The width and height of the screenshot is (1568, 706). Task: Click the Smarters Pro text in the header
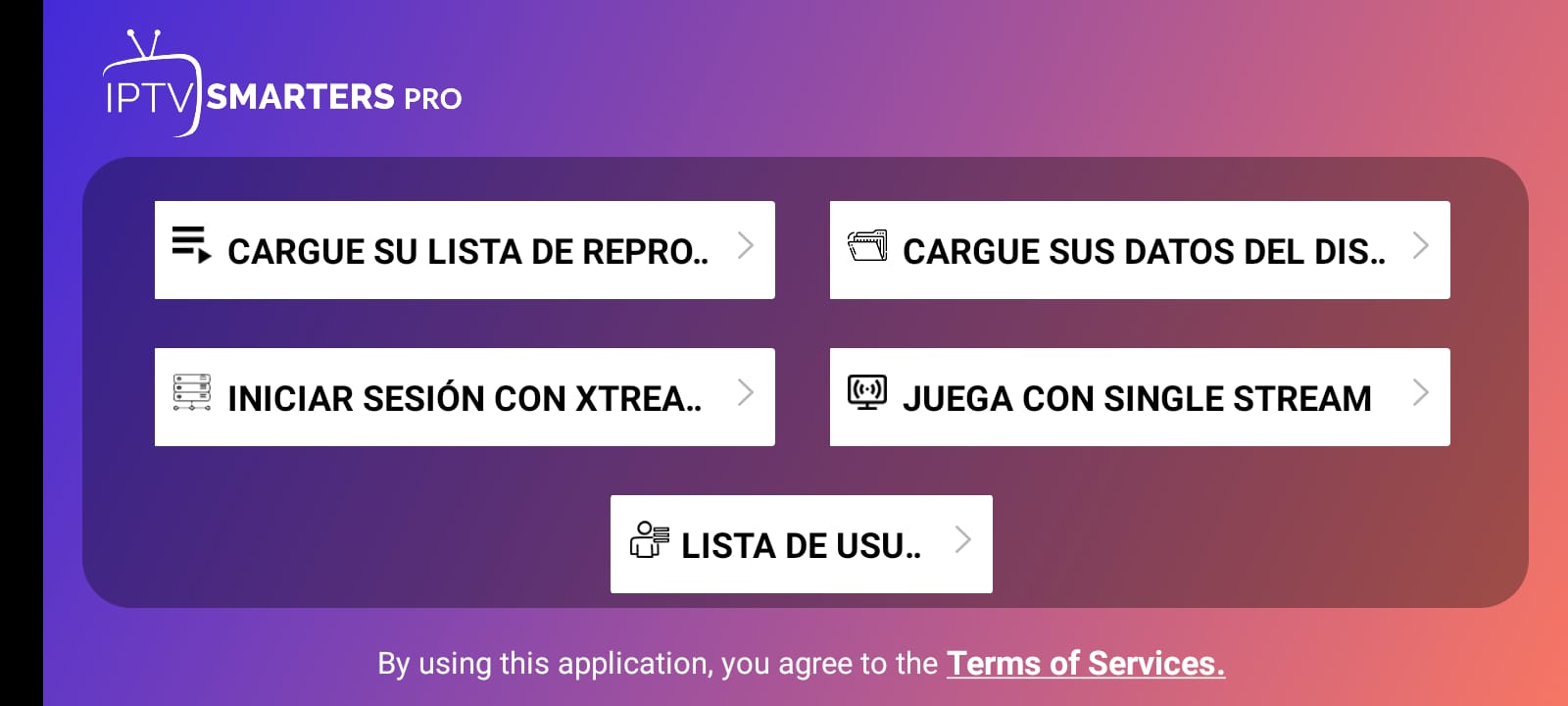click(334, 97)
